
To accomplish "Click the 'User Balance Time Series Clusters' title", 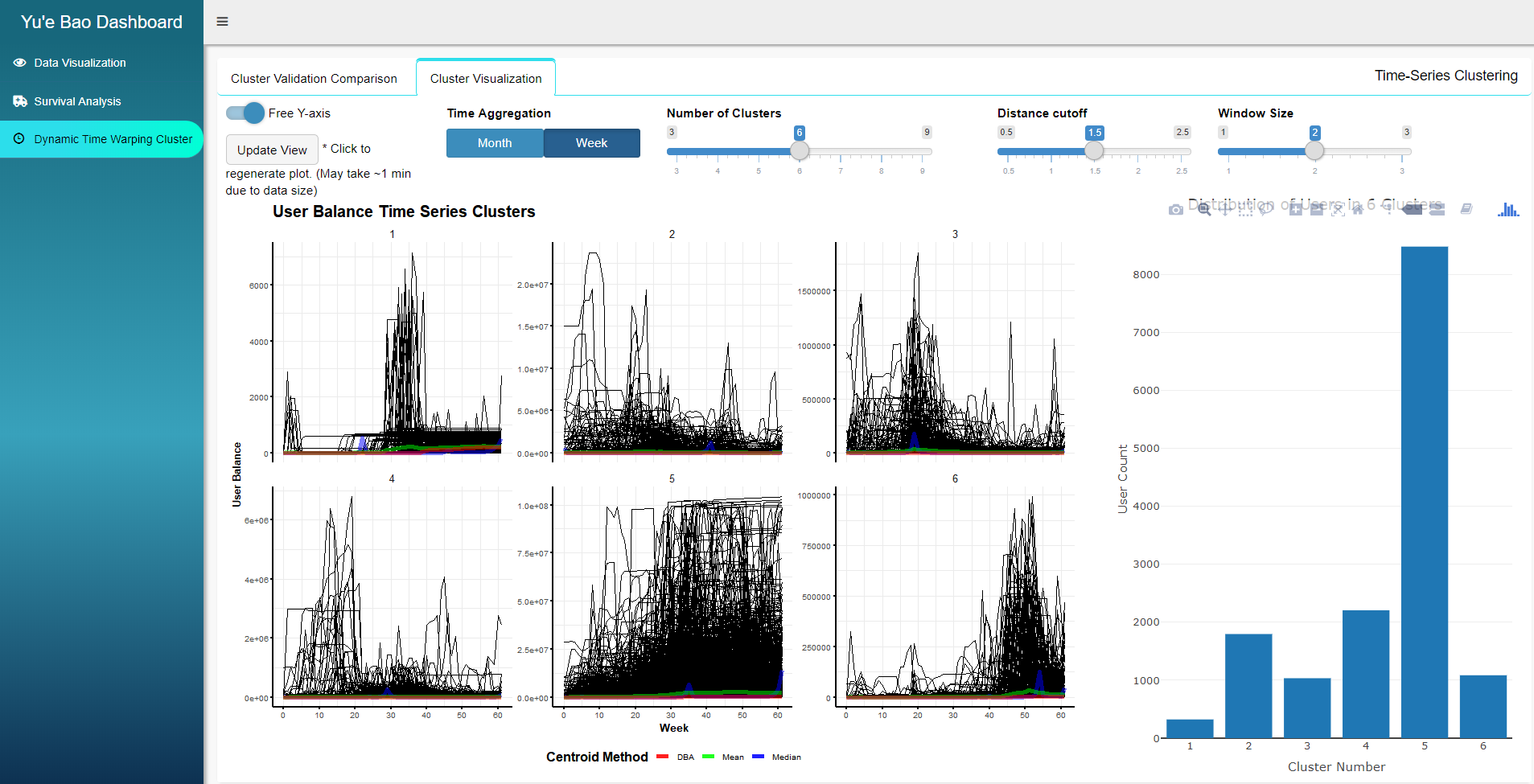I will tap(404, 211).
